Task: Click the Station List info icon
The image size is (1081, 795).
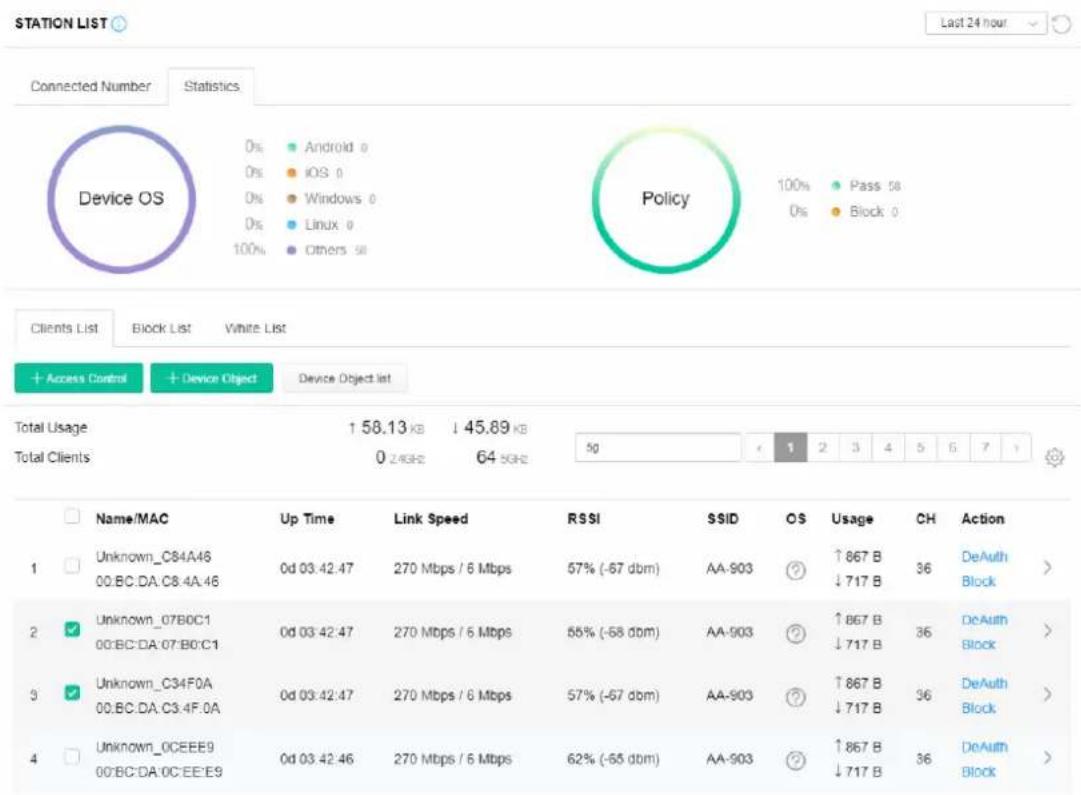Action: (119, 24)
